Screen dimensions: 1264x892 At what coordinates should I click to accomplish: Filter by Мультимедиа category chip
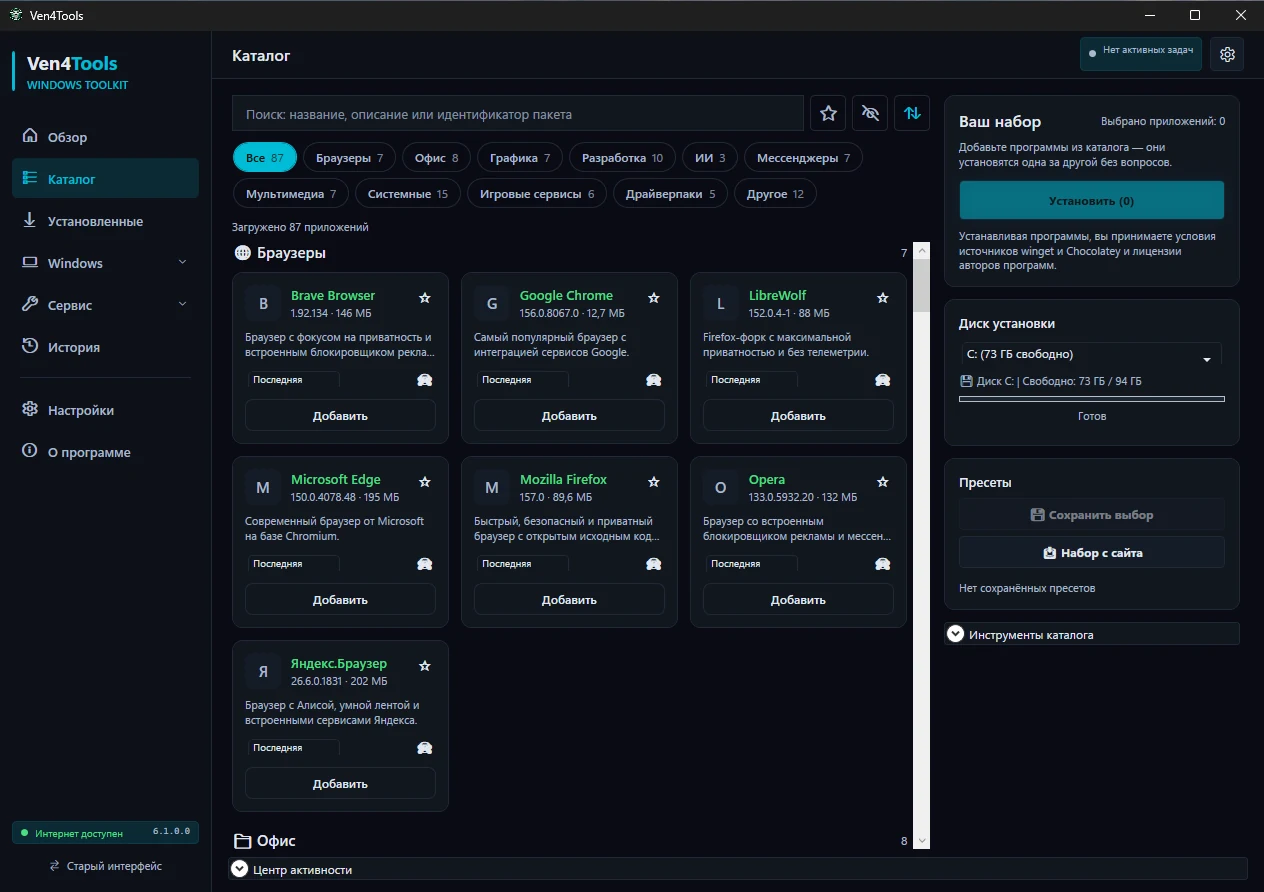click(x=291, y=194)
